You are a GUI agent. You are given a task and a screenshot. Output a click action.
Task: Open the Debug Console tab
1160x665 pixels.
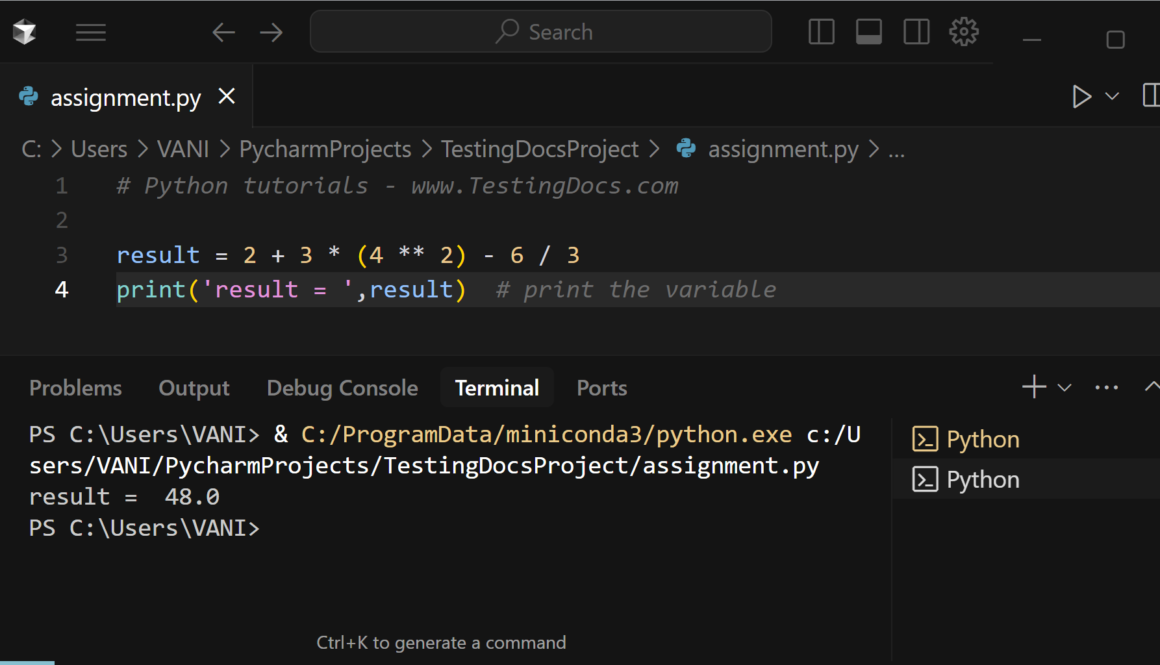point(342,388)
